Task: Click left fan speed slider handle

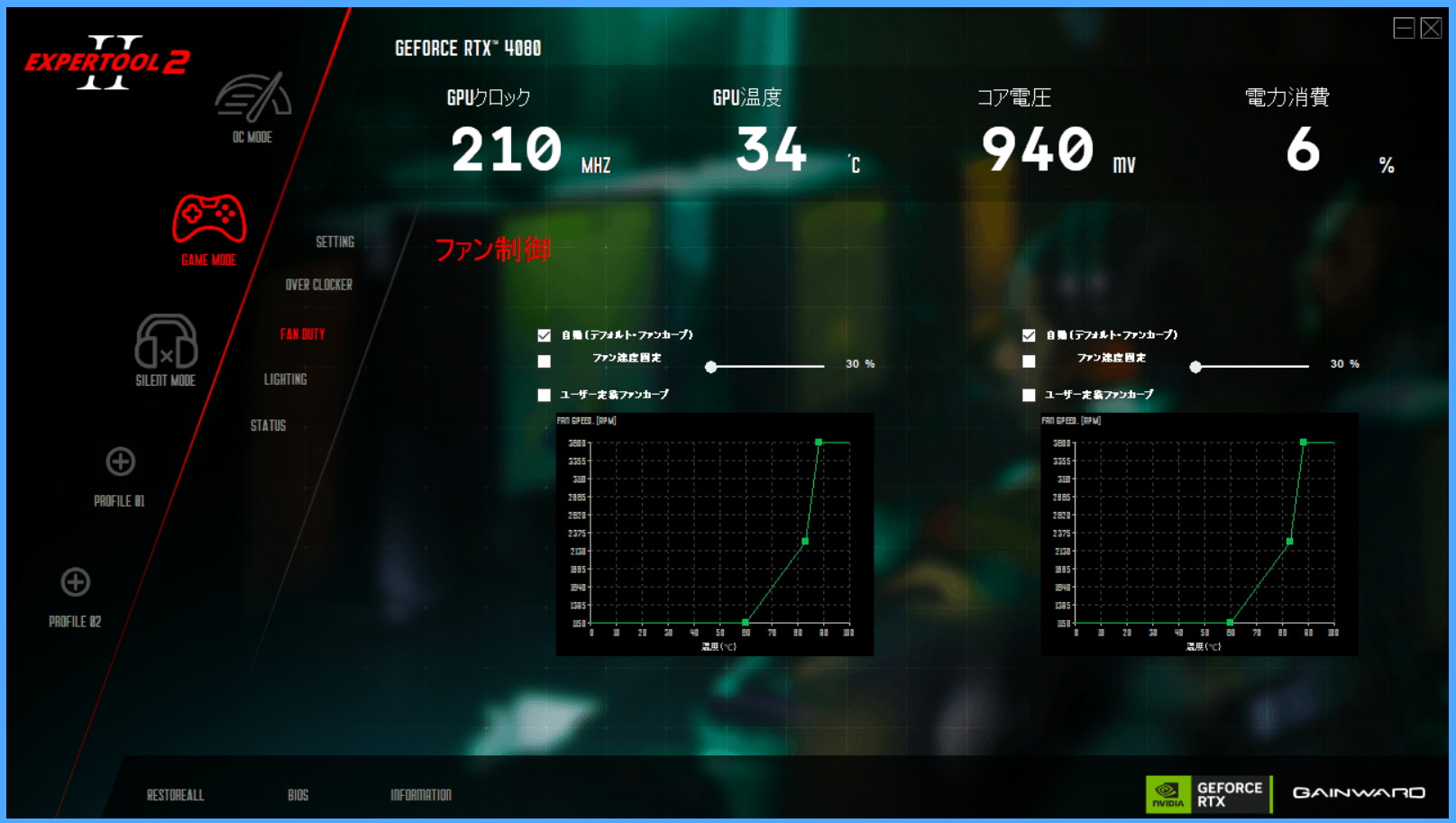Action: (x=711, y=367)
